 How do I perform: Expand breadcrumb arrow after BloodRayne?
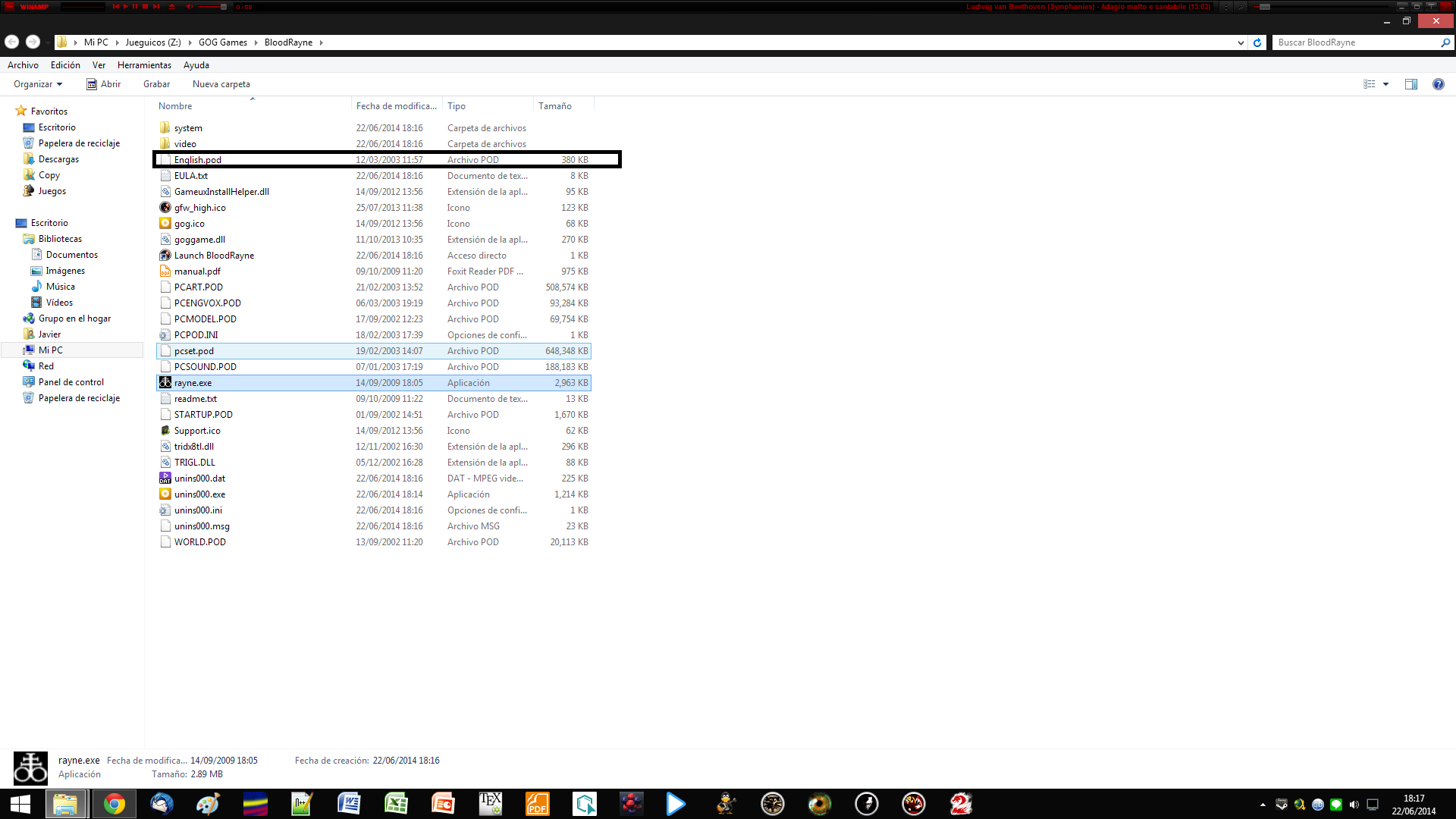tap(322, 42)
